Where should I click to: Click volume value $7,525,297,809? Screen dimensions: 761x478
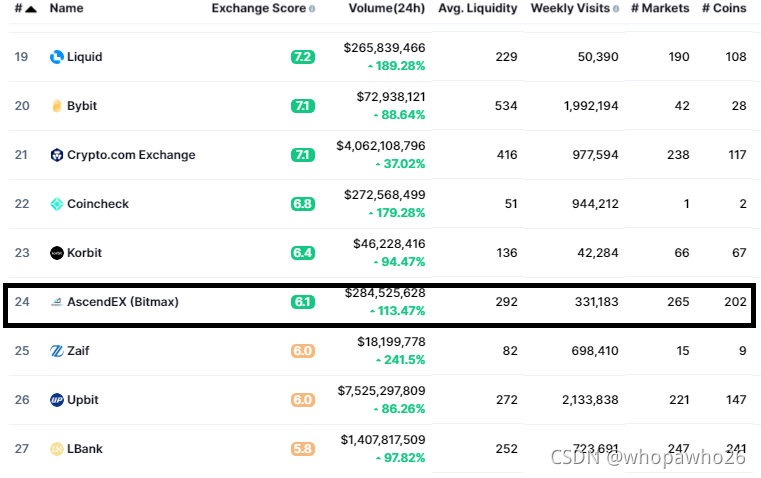coord(381,391)
